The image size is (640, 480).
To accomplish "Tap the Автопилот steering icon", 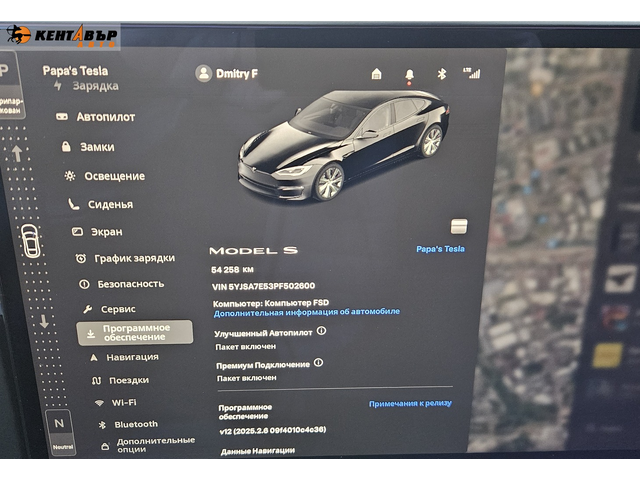I will pyautogui.click(x=62, y=117).
